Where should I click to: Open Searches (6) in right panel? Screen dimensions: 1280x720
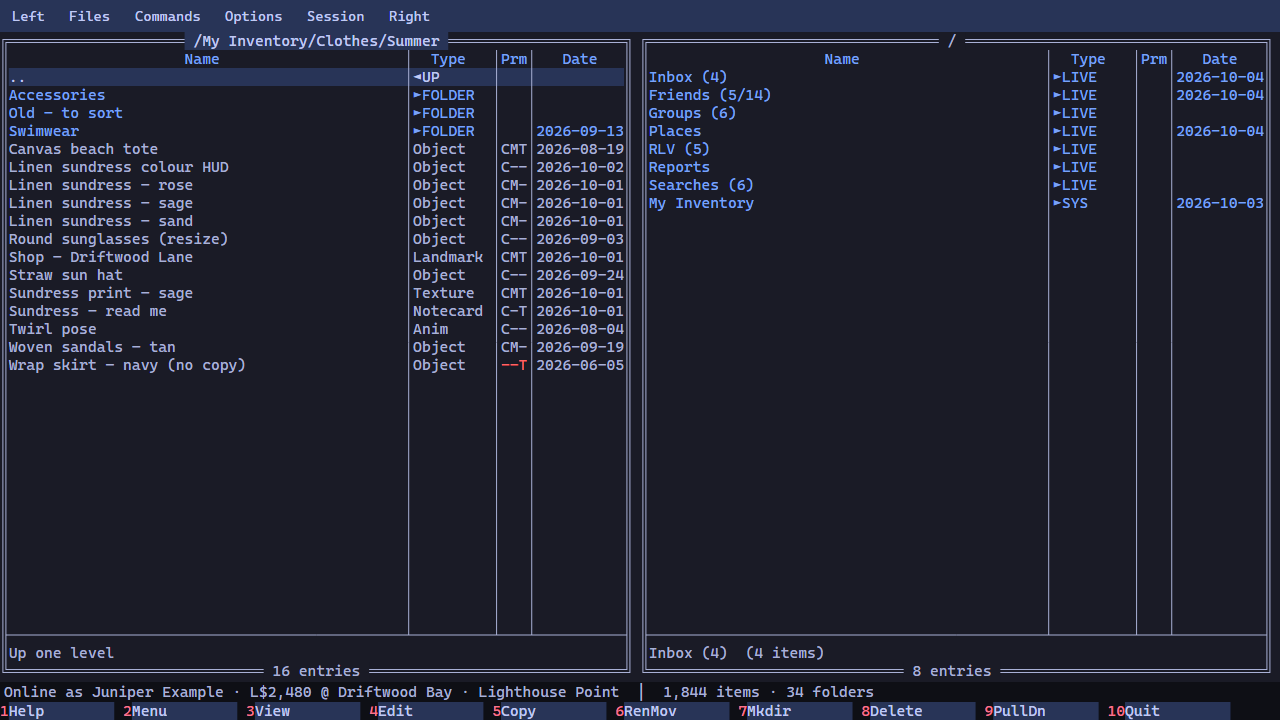click(956, 185)
